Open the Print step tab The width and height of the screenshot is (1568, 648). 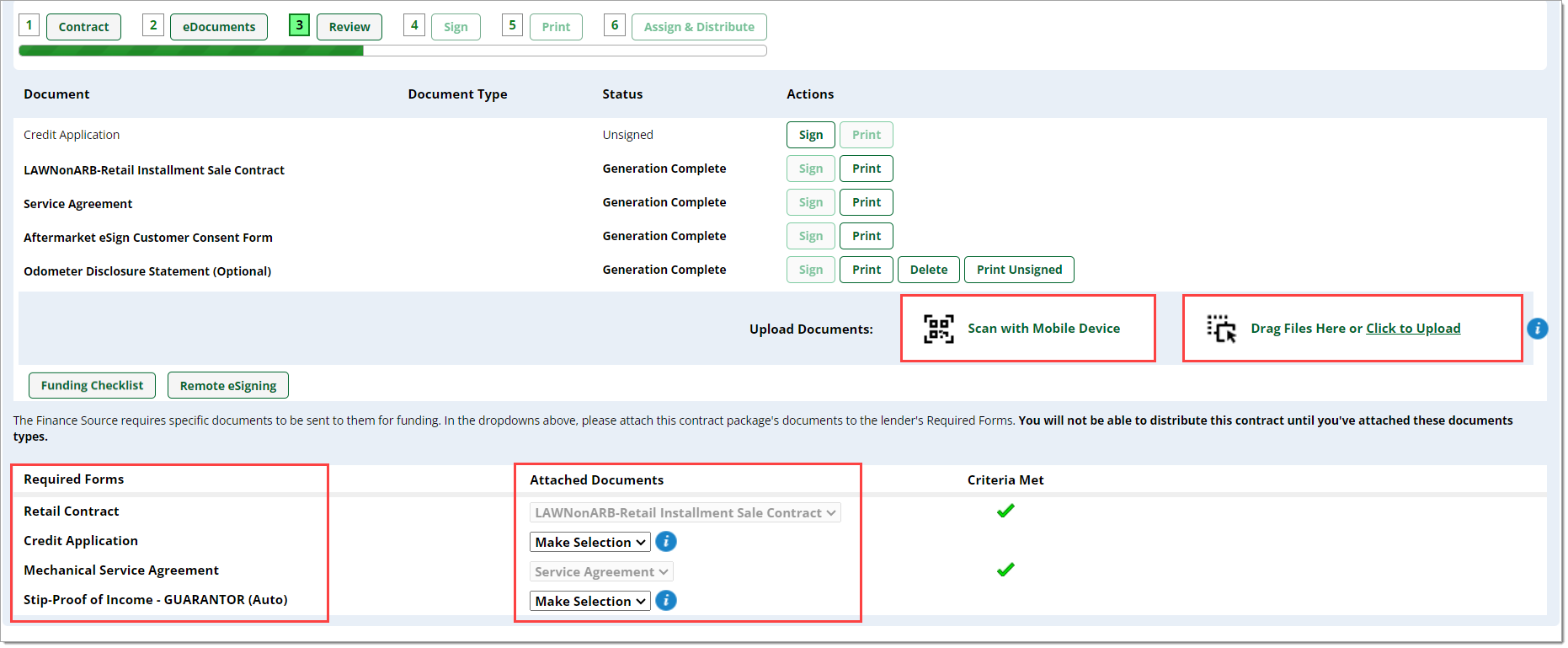(x=556, y=27)
